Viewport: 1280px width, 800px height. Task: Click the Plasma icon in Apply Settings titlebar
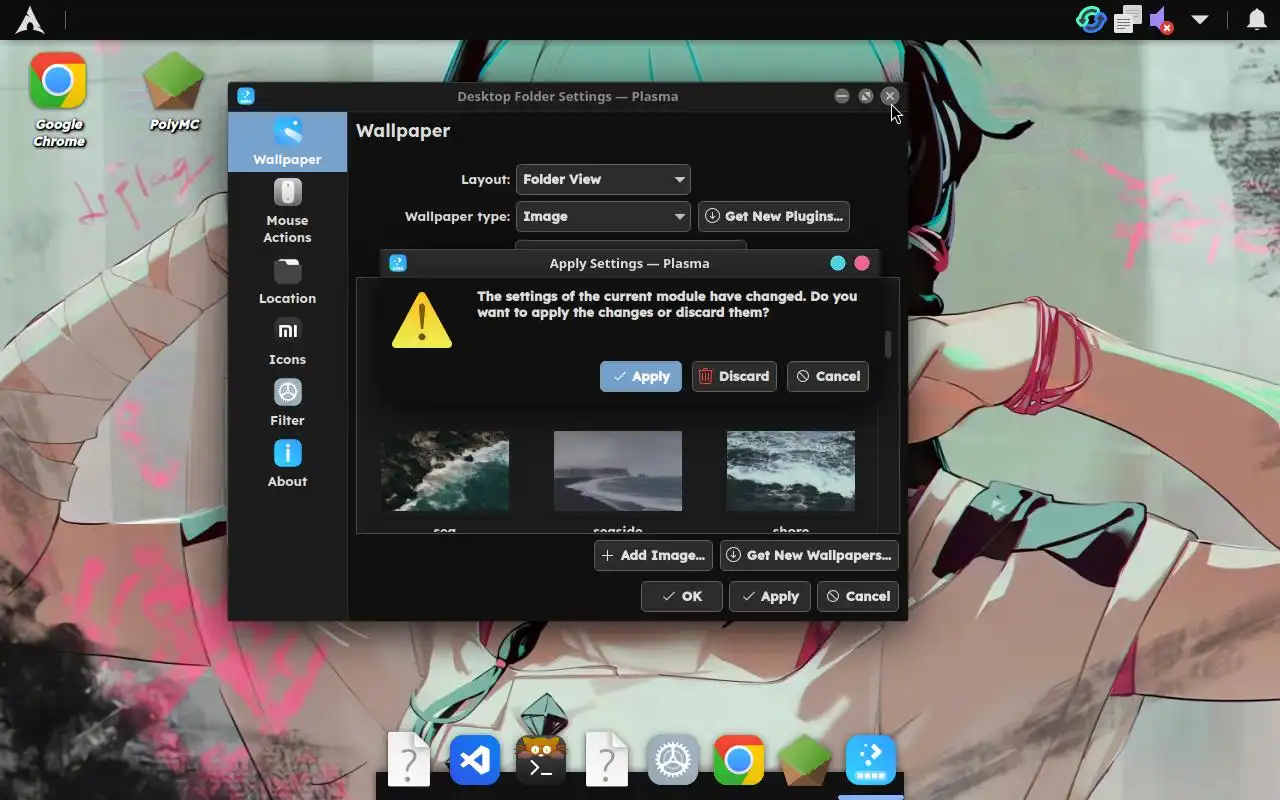click(x=398, y=263)
